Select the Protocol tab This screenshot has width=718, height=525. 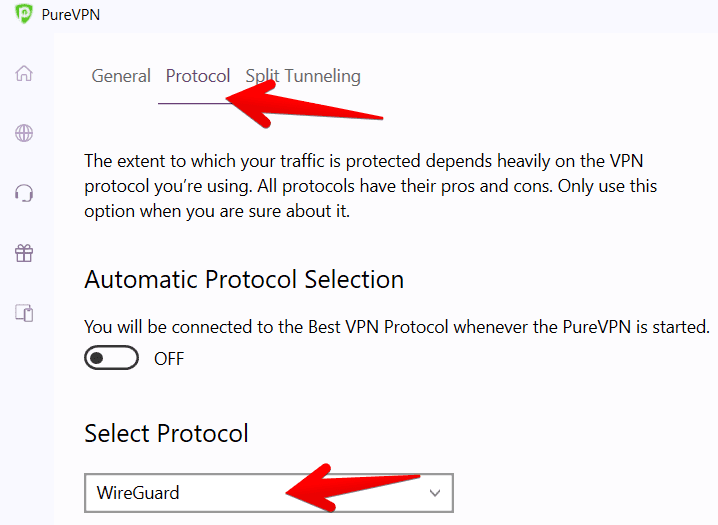pyautogui.click(x=198, y=76)
